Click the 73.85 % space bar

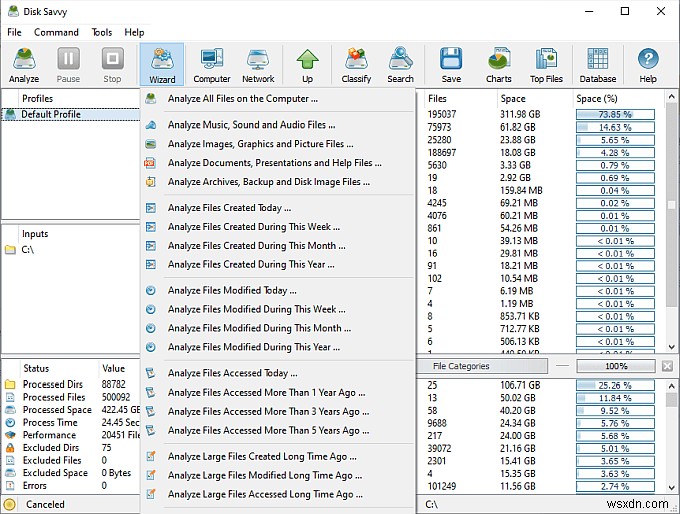click(615, 115)
